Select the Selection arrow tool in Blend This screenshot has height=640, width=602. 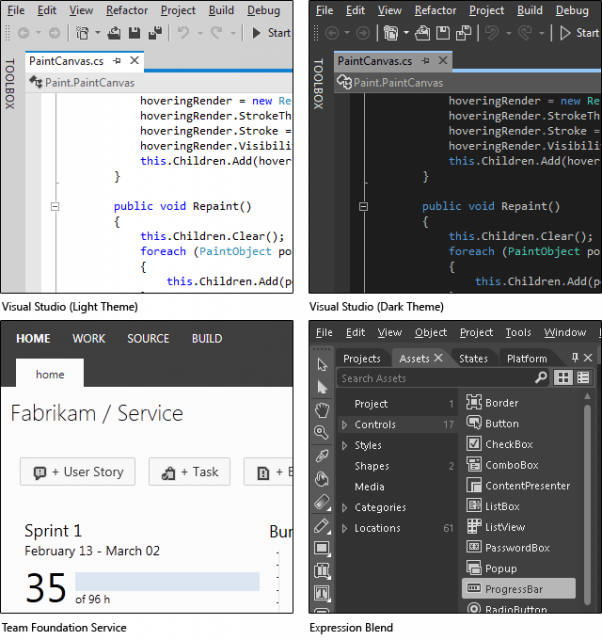[322, 364]
